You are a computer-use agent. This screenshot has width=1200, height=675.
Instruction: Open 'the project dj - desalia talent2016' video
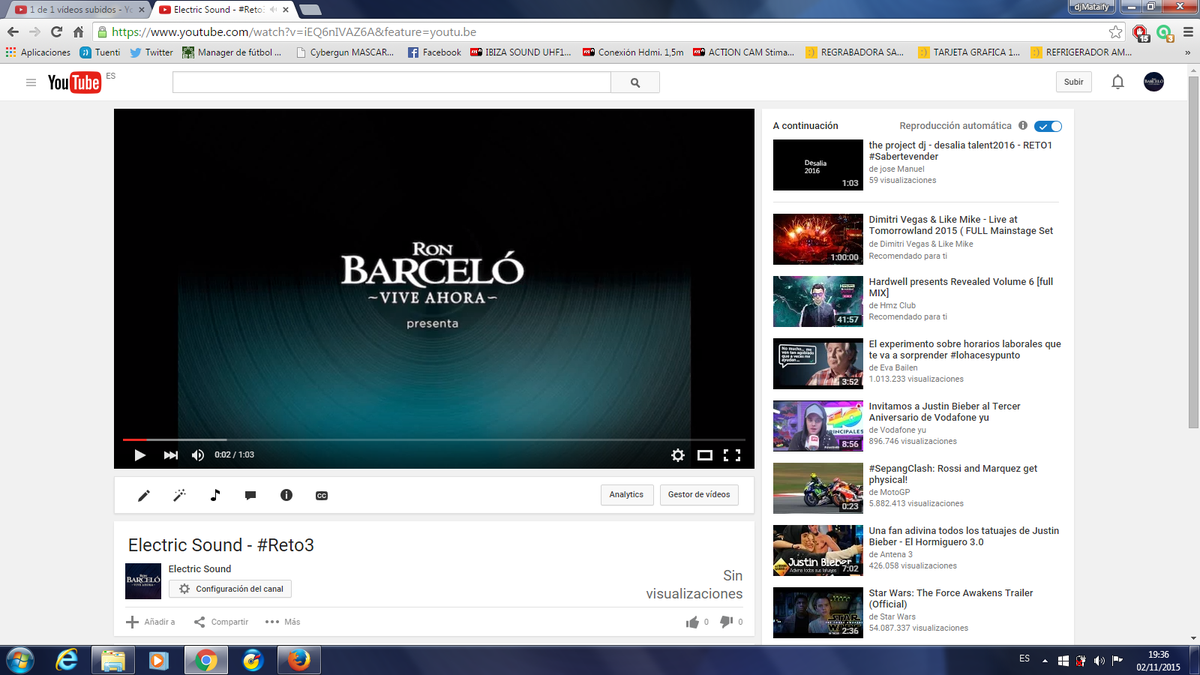point(960,151)
